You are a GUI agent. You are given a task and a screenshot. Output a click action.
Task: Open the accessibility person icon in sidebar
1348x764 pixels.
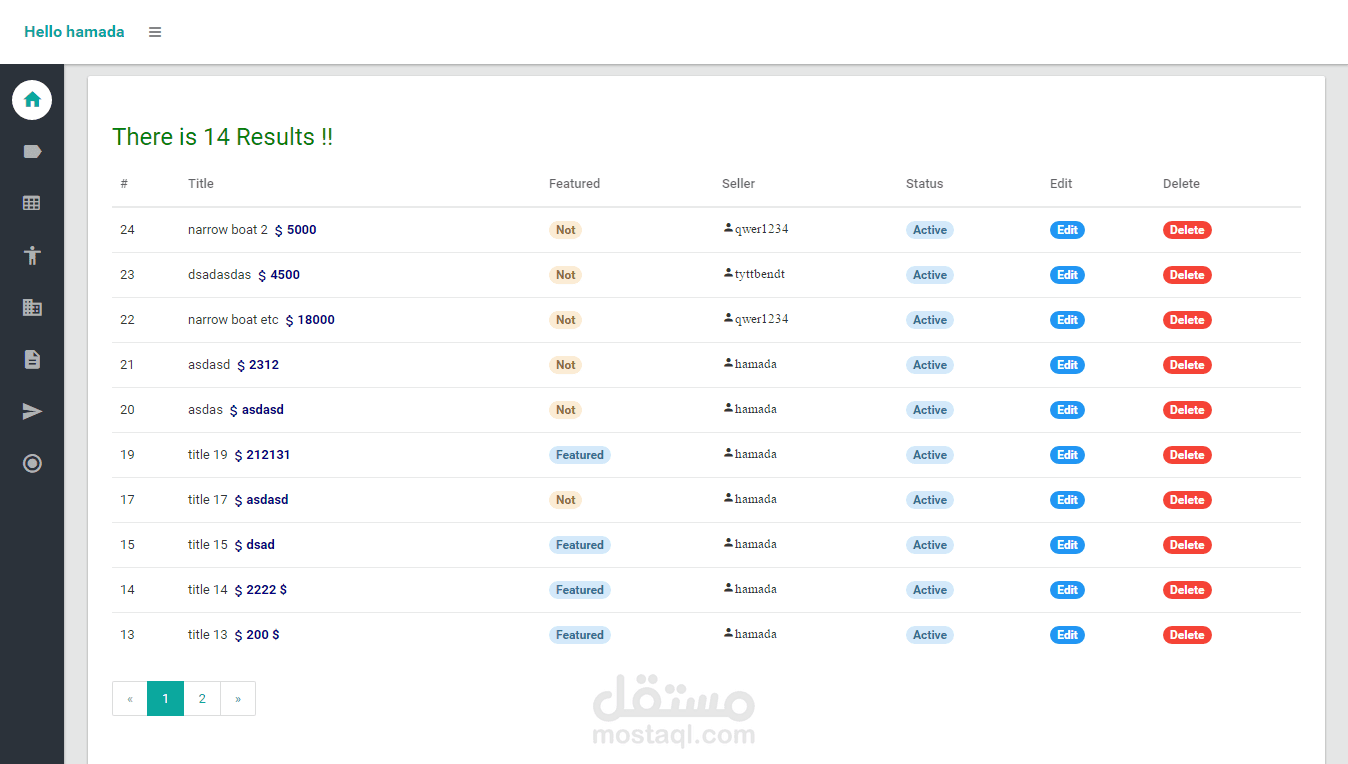click(x=32, y=255)
